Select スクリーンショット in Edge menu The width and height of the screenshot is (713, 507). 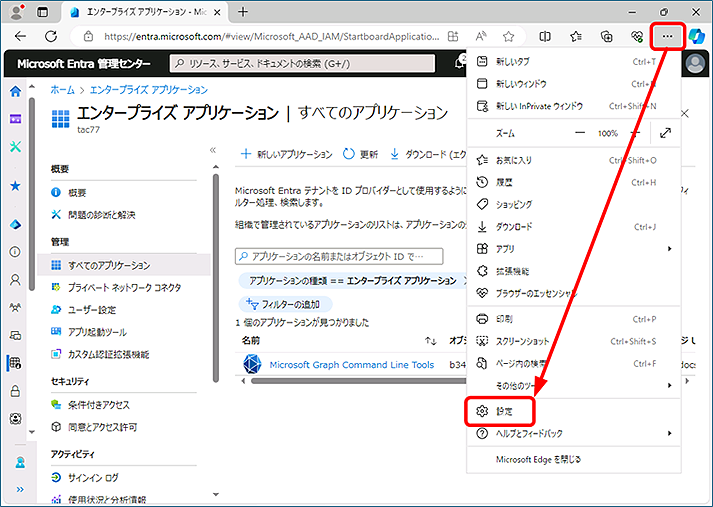pyautogui.click(x=573, y=341)
